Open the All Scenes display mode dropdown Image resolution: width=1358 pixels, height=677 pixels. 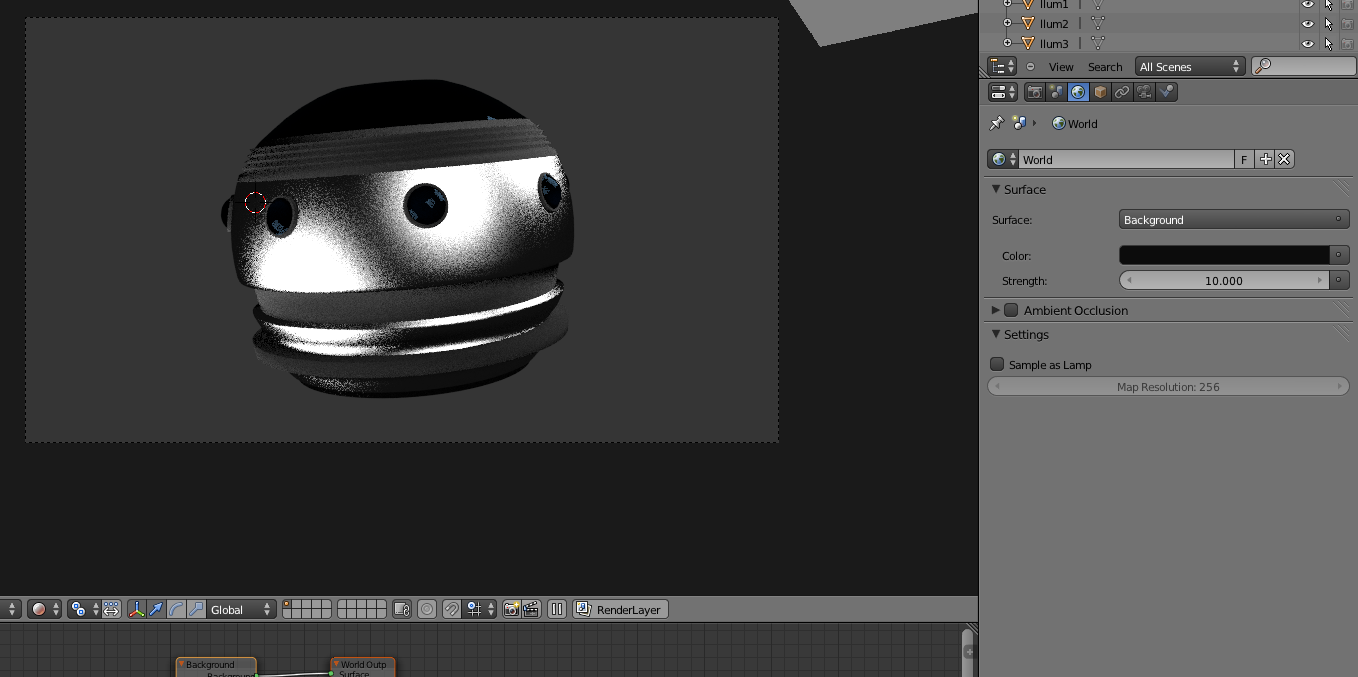coord(1189,67)
